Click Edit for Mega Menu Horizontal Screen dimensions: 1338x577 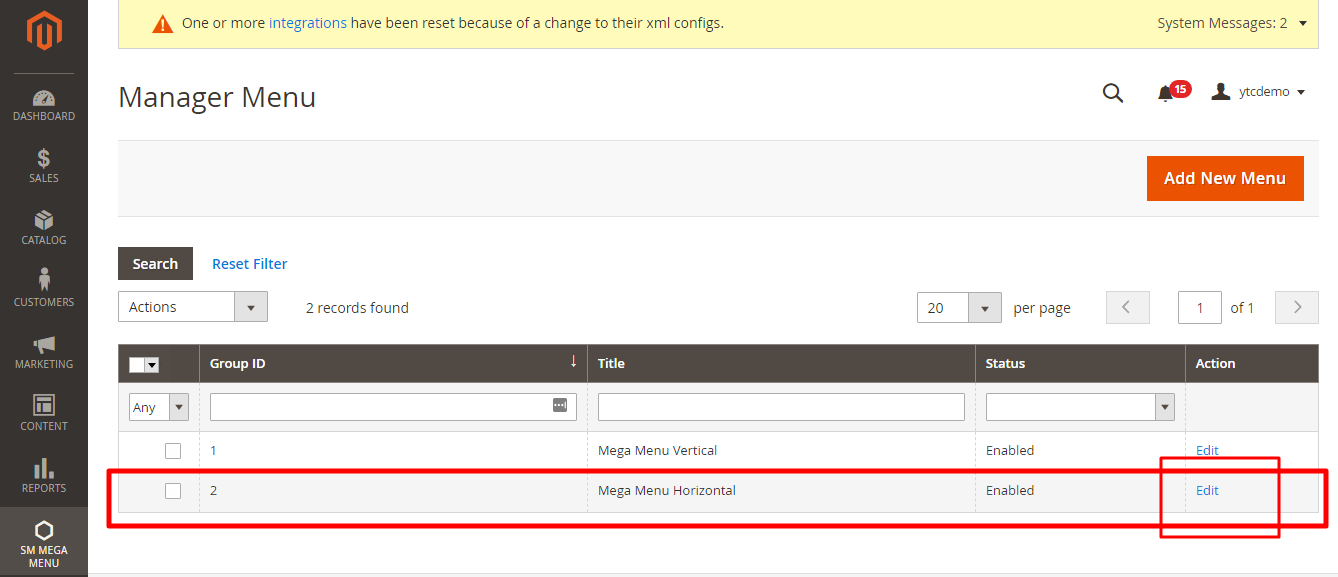pos(1207,491)
